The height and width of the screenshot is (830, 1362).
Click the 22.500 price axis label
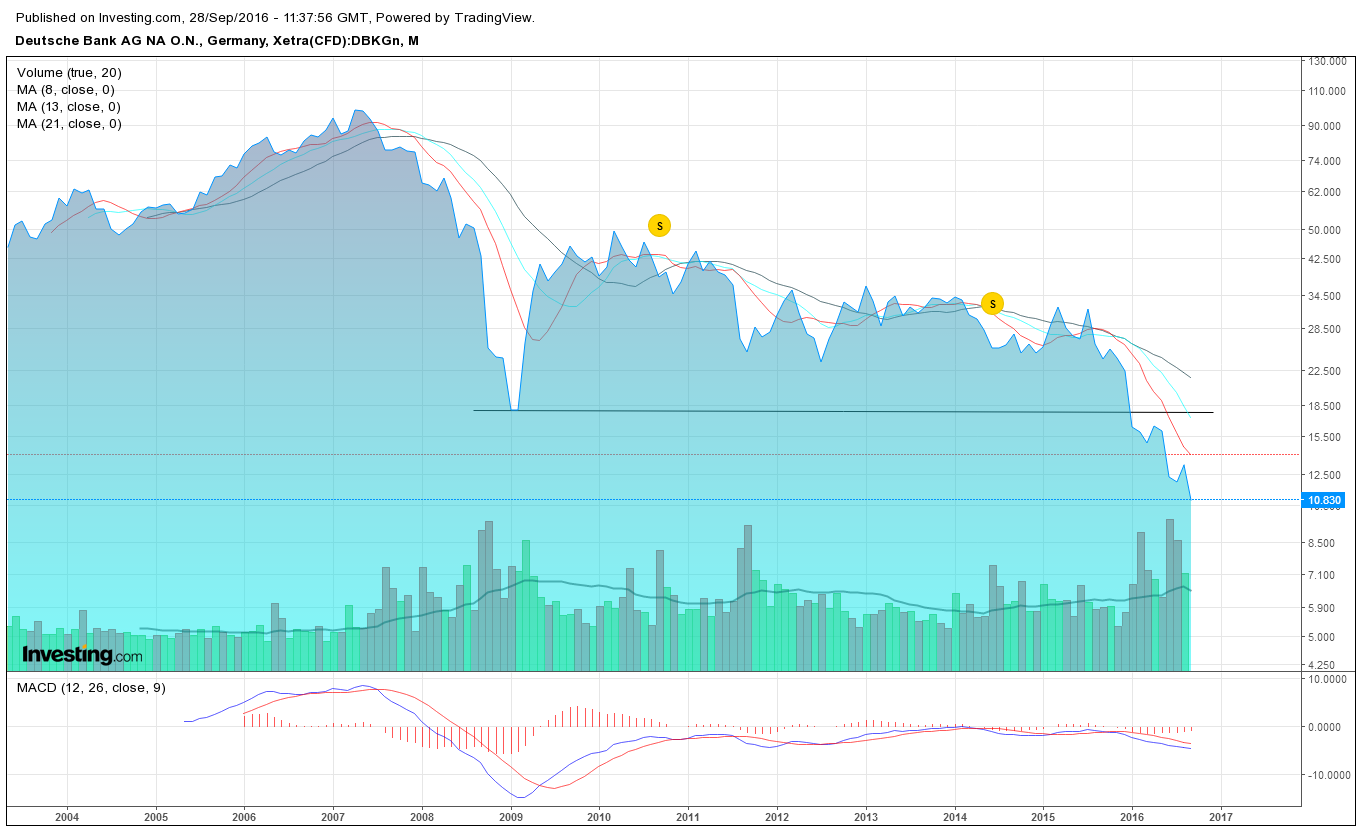(x=1327, y=371)
